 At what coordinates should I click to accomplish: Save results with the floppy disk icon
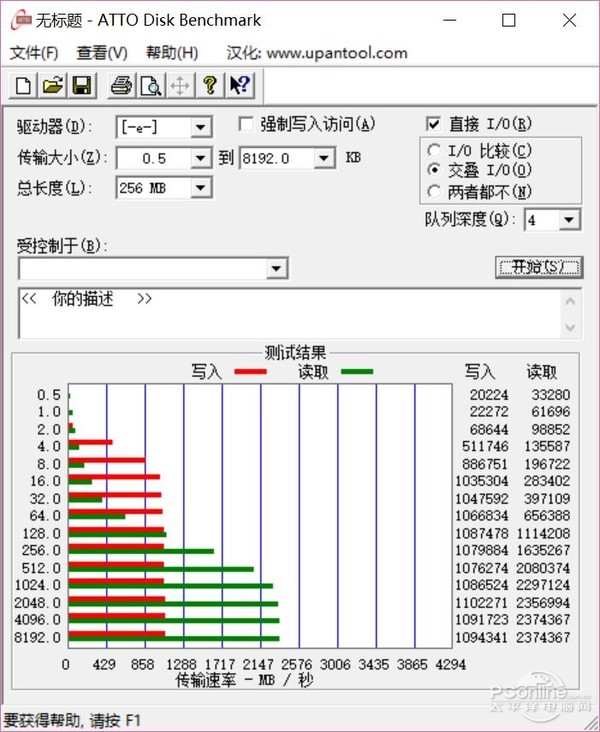pyautogui.click(x=82, y=86)
